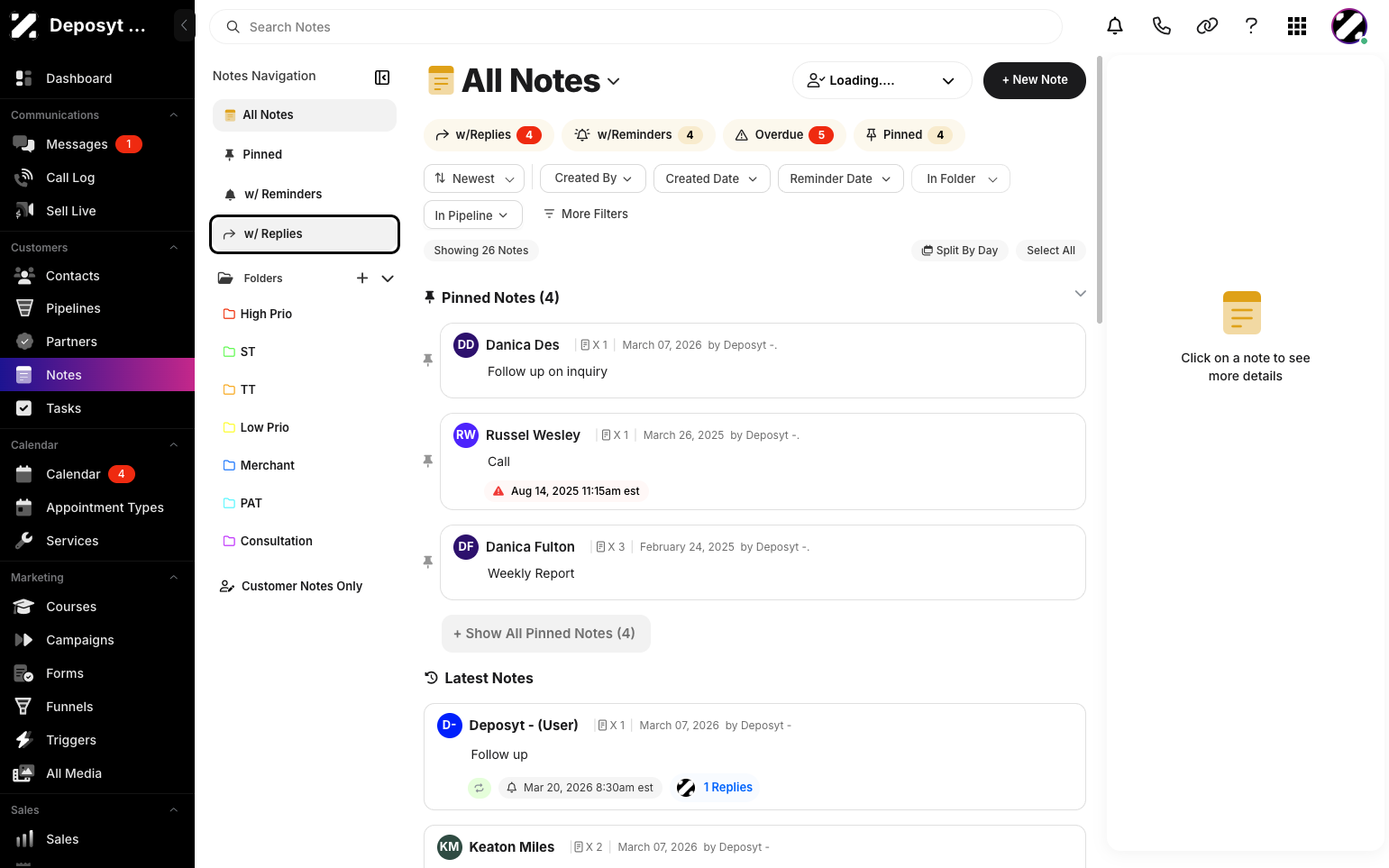The image size is (1389, 868).
Task: Open the user profile avatar
Action: point(1349,26)
